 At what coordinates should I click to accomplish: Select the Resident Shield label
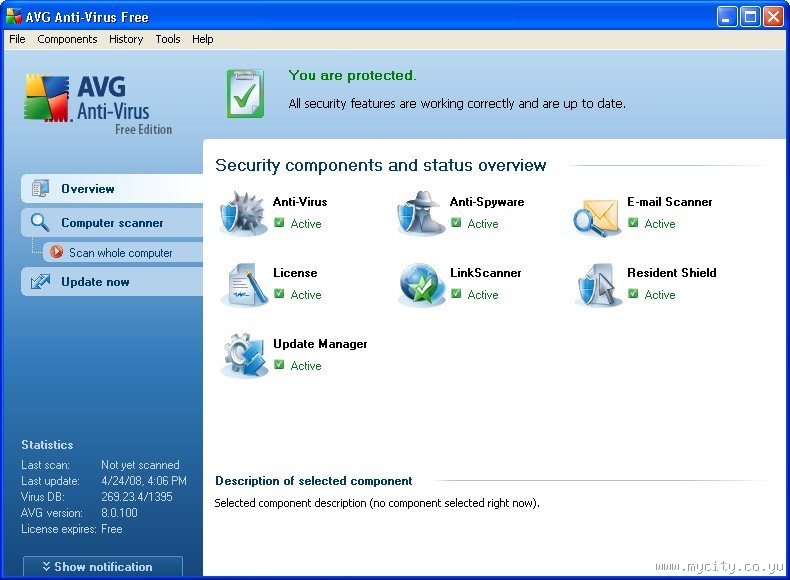click(x=672, y=273)
